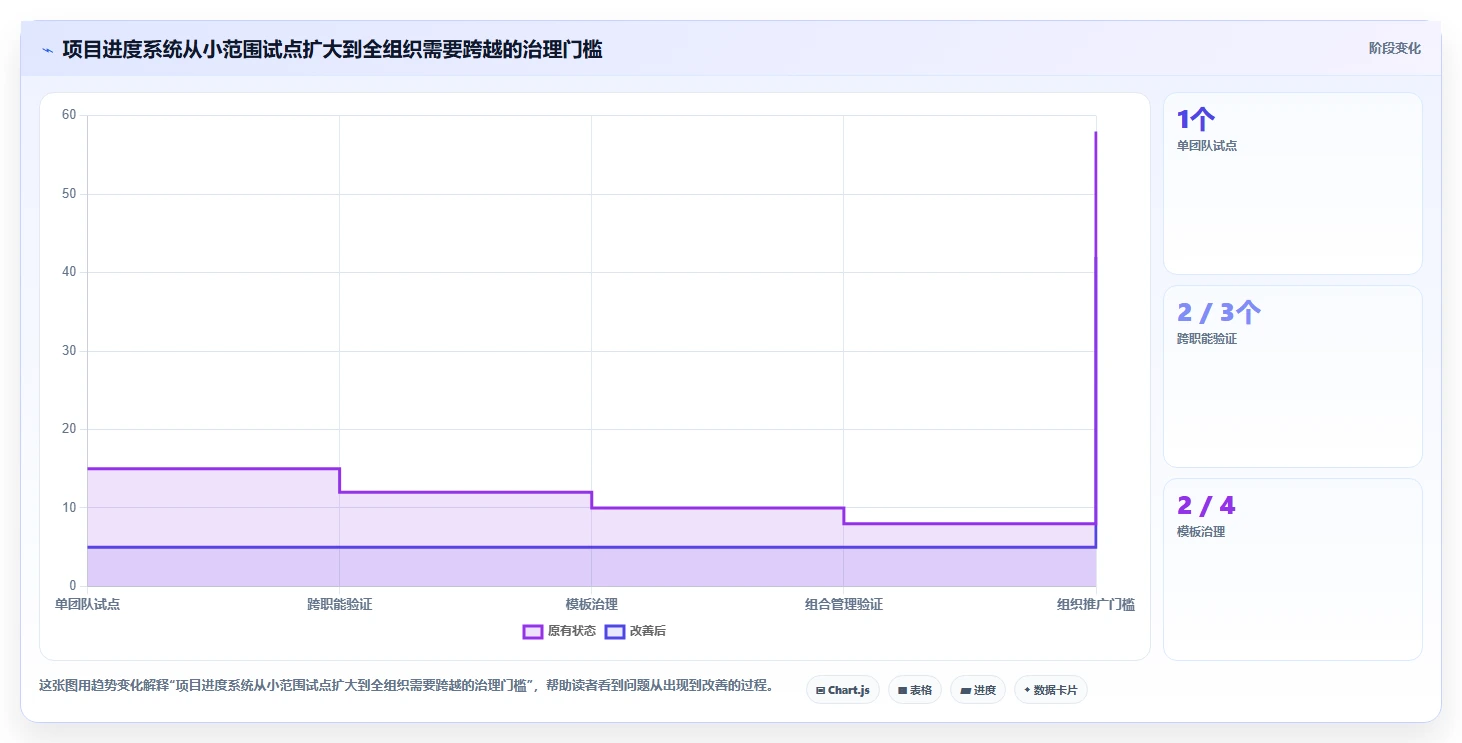Click the 跨职能验证 x-axis label

coord(339,604)
